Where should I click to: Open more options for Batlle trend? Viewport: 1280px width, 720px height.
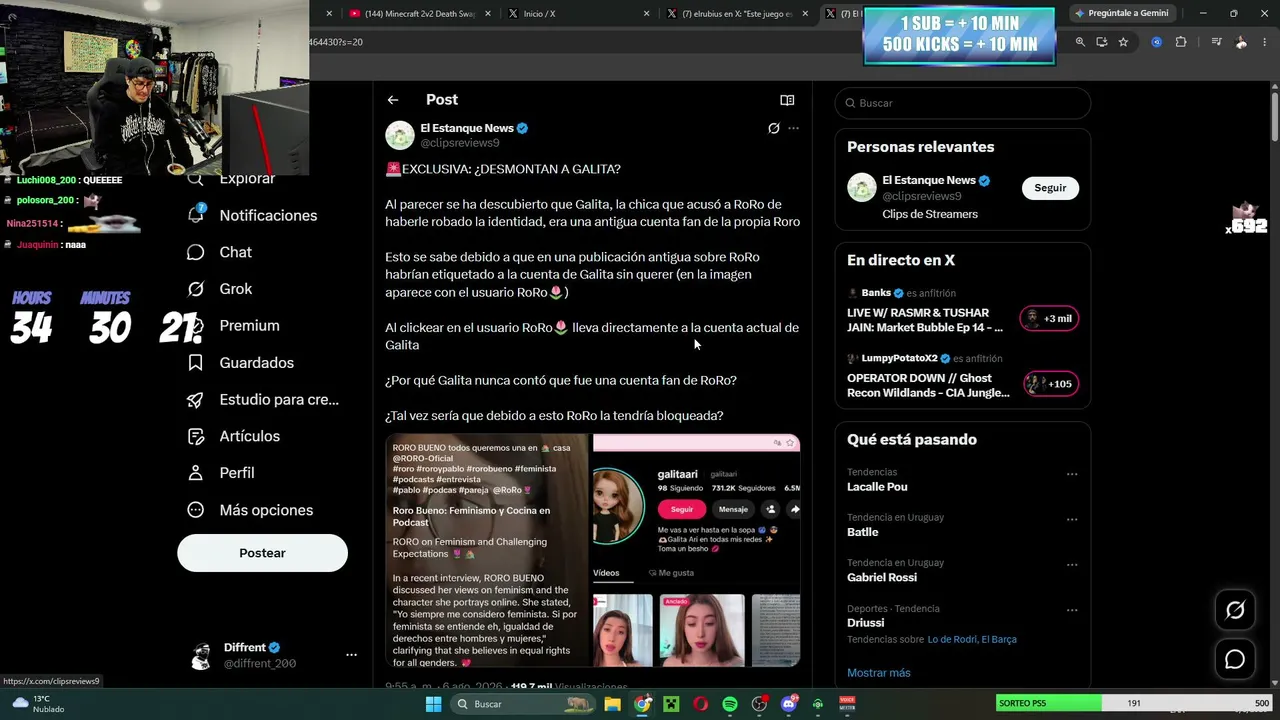click(1072, 519)
